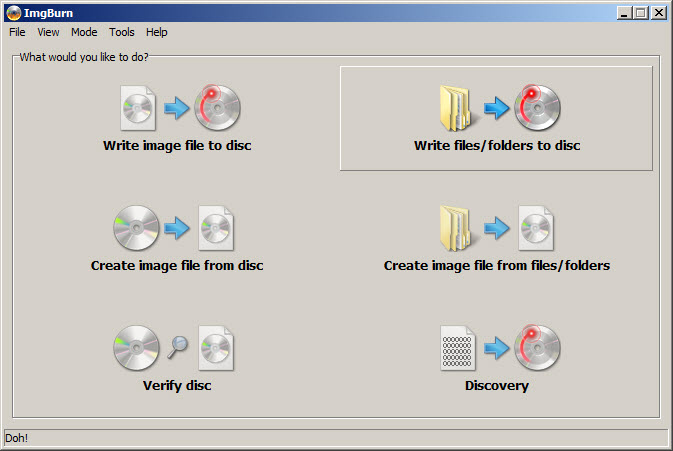This screenshot has width=673, height=451.
Task: Click the image file icon above 'Create image file from disc'
Action: 216,228
